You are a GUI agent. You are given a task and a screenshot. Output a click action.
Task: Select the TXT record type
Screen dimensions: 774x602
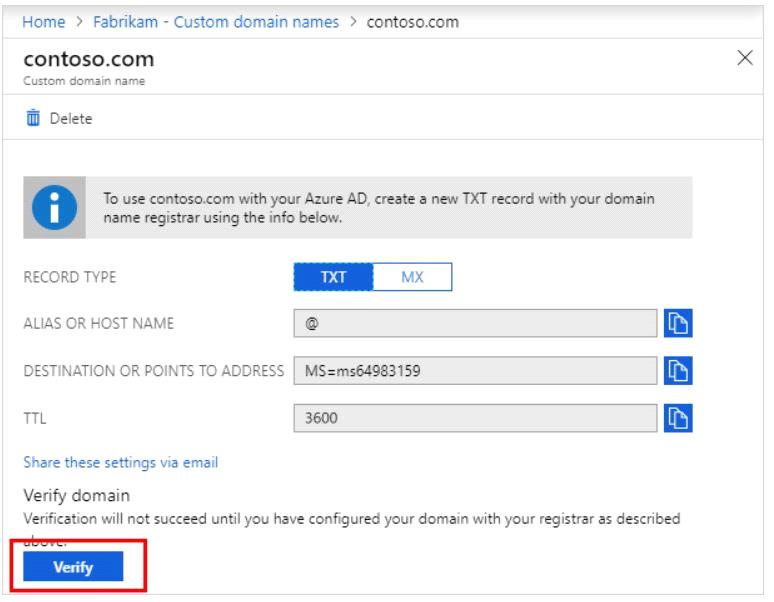tap(333, 276)
